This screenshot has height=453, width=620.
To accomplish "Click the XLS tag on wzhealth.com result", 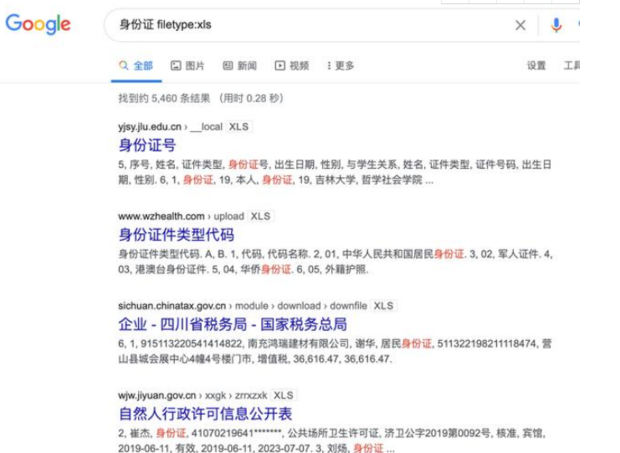I will click(261, 216).
